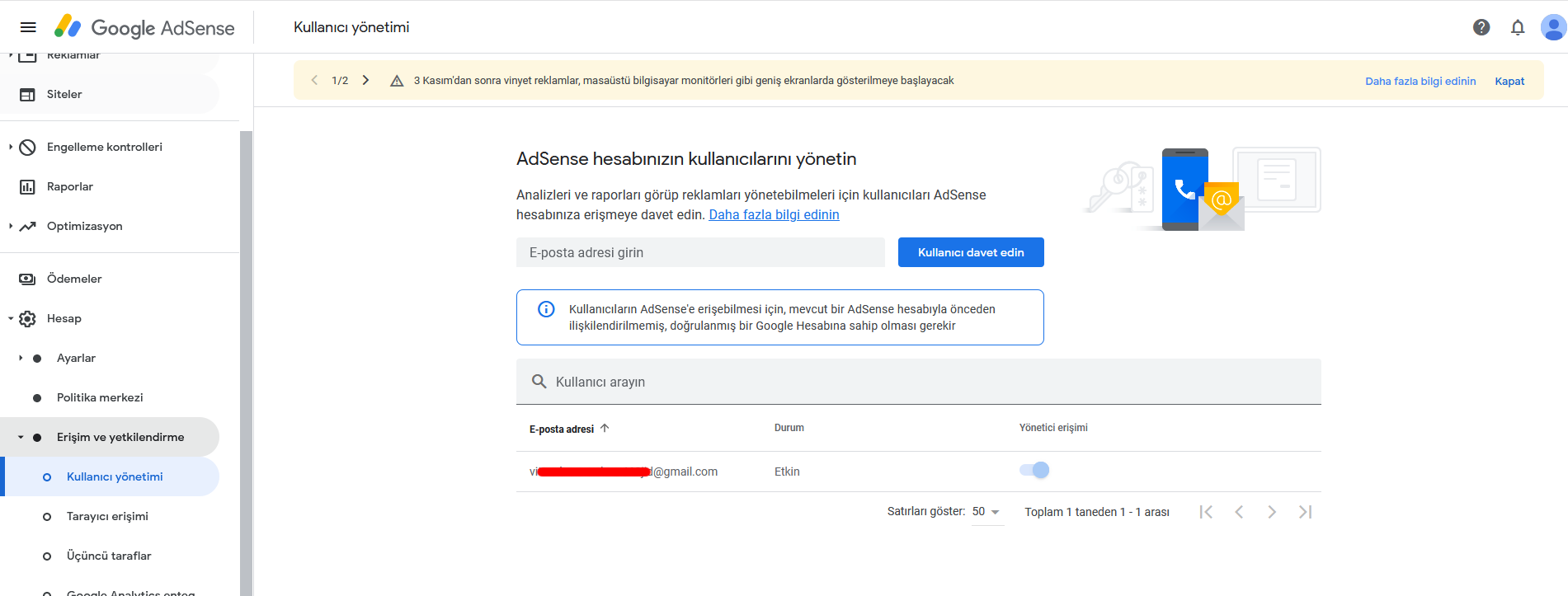Click the Google AdSense logo
This screenshot has height=596, width=1568.
144,27
